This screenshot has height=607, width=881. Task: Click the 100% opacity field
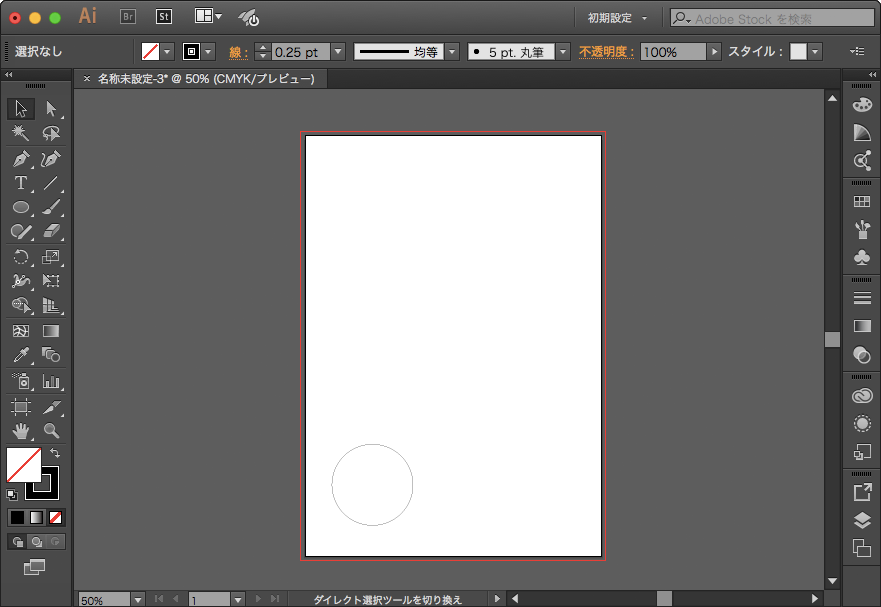point(673,52)
